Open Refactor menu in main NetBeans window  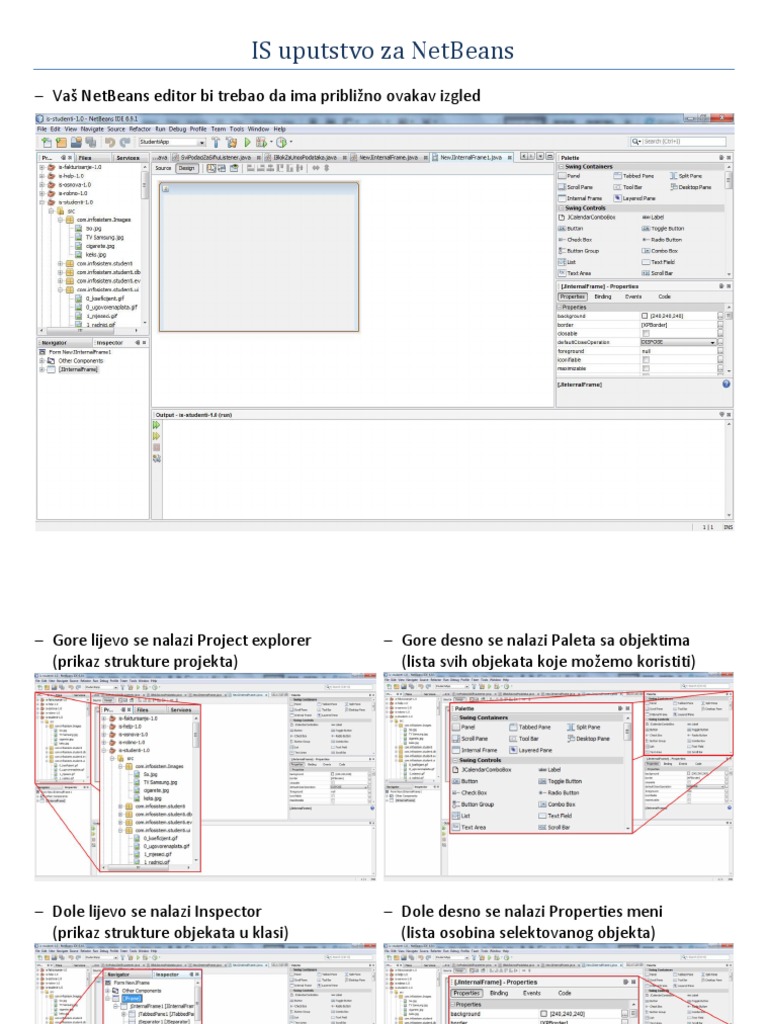tap(140, 129)
